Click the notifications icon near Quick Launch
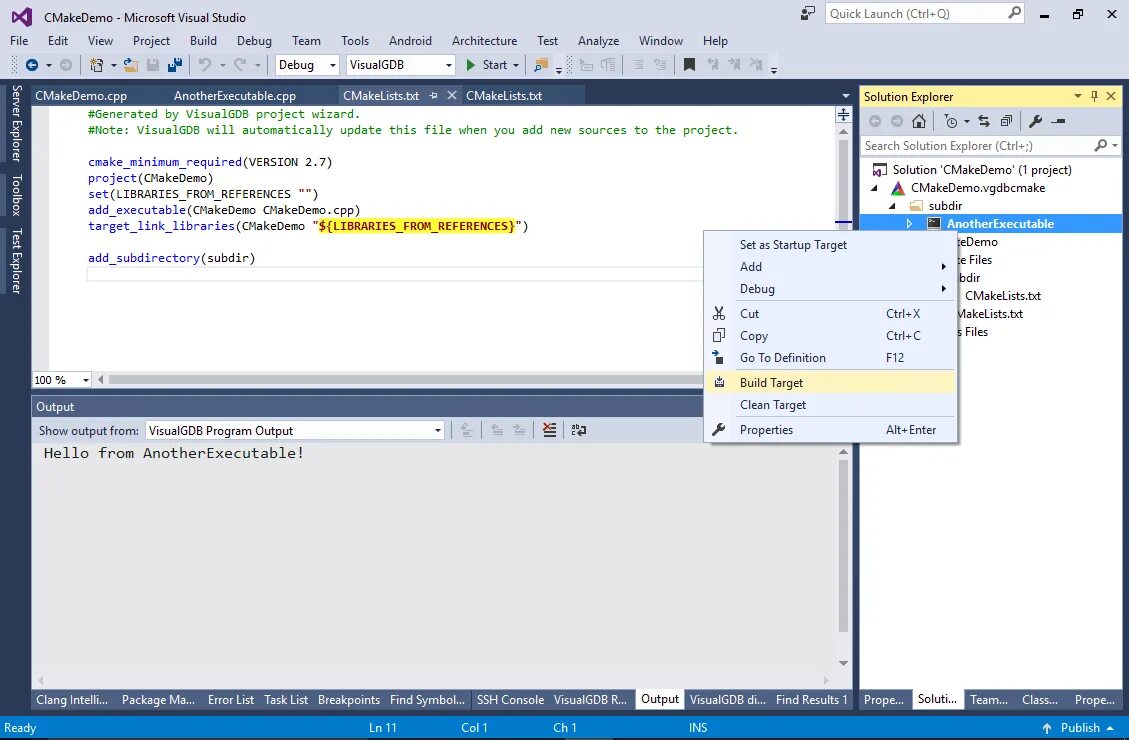Viewport: 1129px width, 740px height. pos(808,13)
